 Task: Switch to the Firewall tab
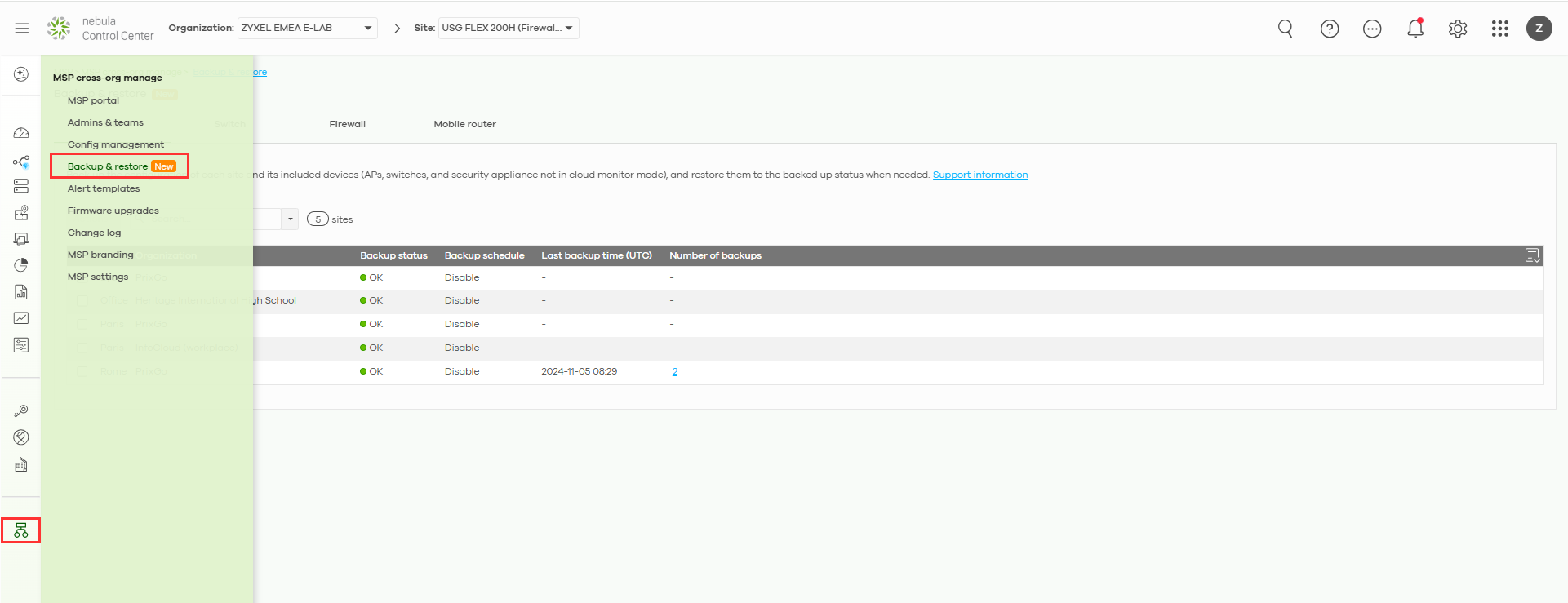tap(347, 124)
